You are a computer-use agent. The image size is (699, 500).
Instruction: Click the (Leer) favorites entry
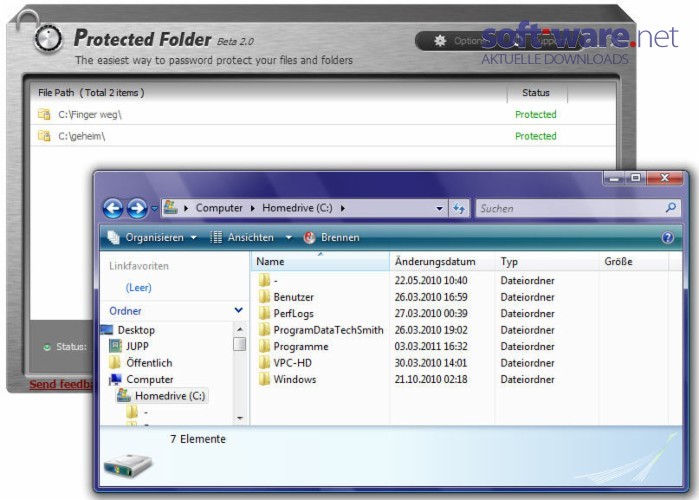(139, 288)
